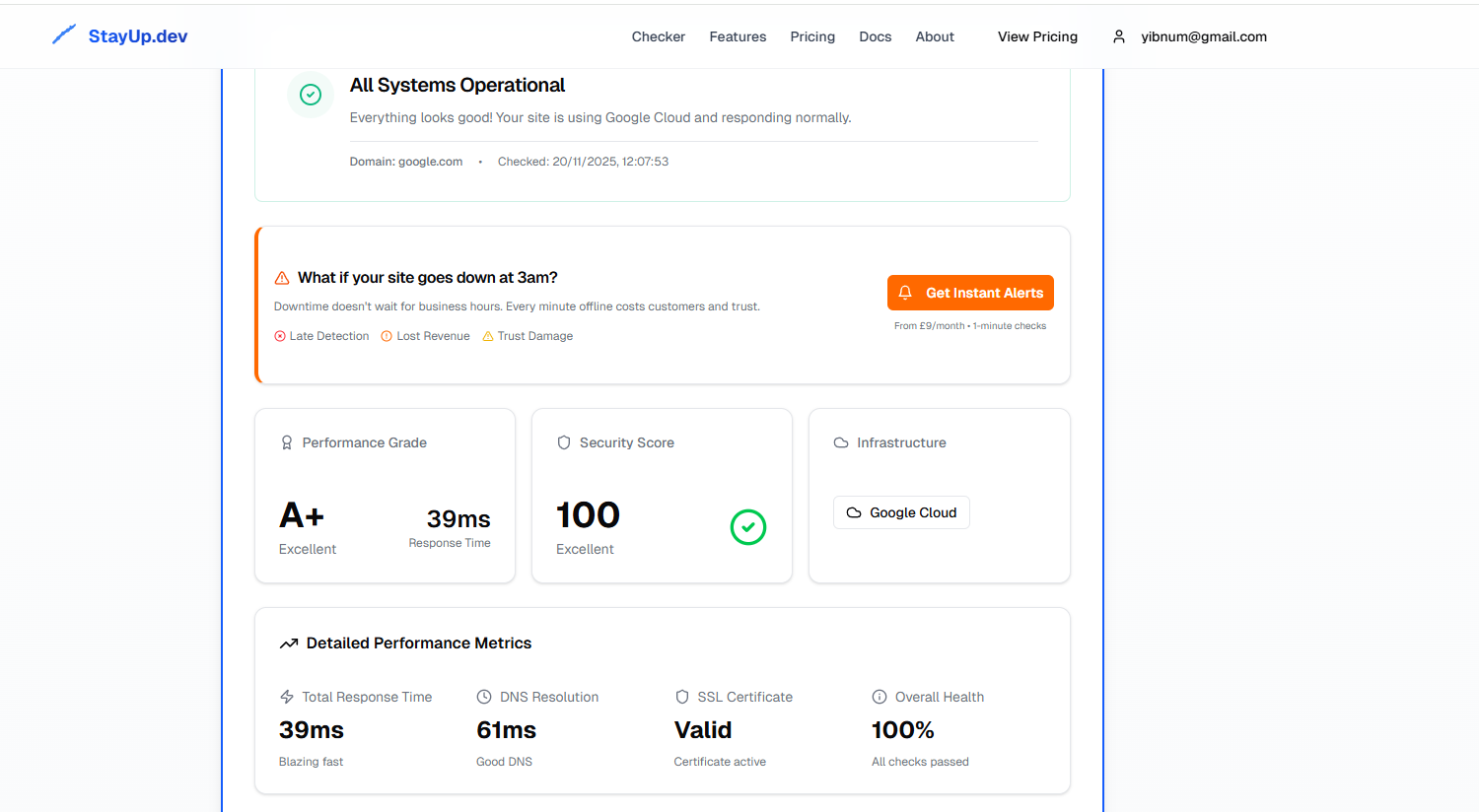
Task: Select the Google Cloud provider button
Action: [901, 512]
